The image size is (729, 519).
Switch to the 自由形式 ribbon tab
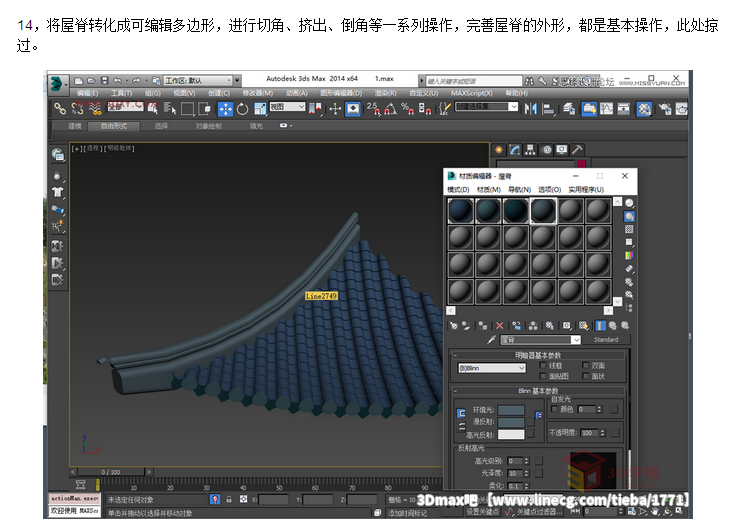(114, 126)
